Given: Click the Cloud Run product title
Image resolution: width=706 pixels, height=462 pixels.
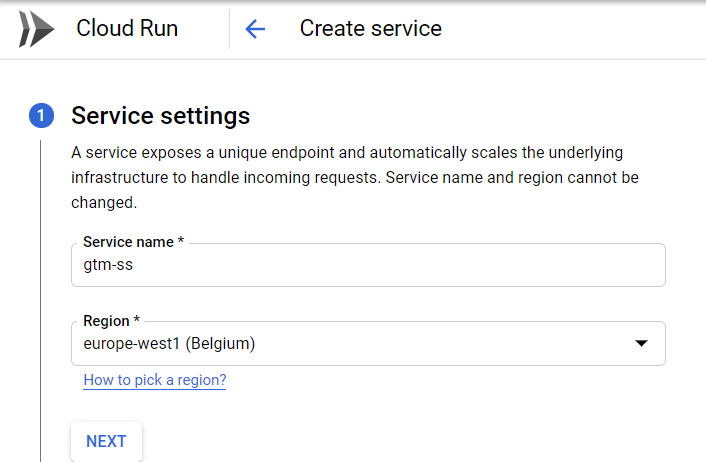Looking at the screenshot, I should (x=127, y=29).
